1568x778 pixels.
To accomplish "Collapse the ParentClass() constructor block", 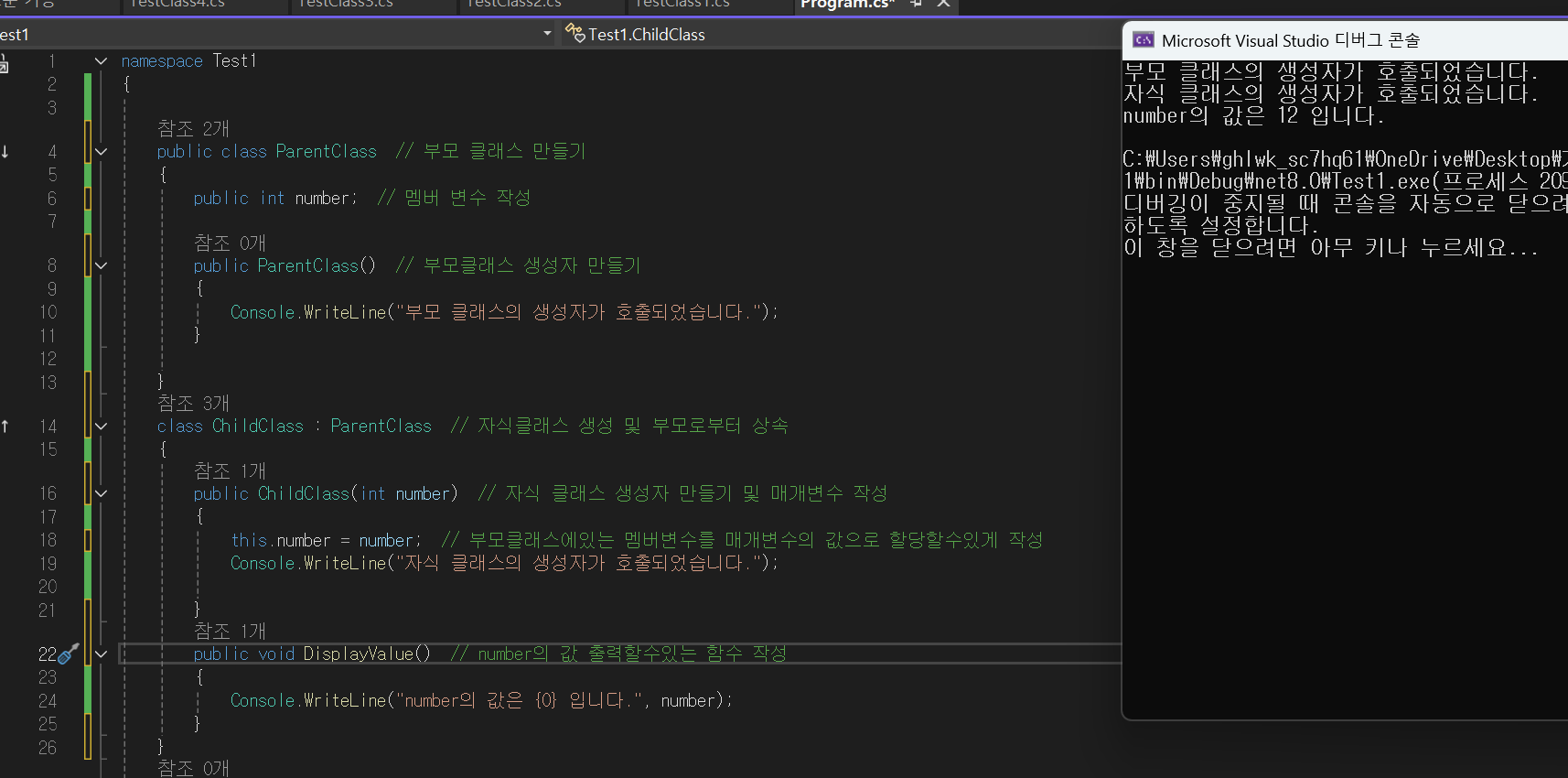I will click(101, 265).
